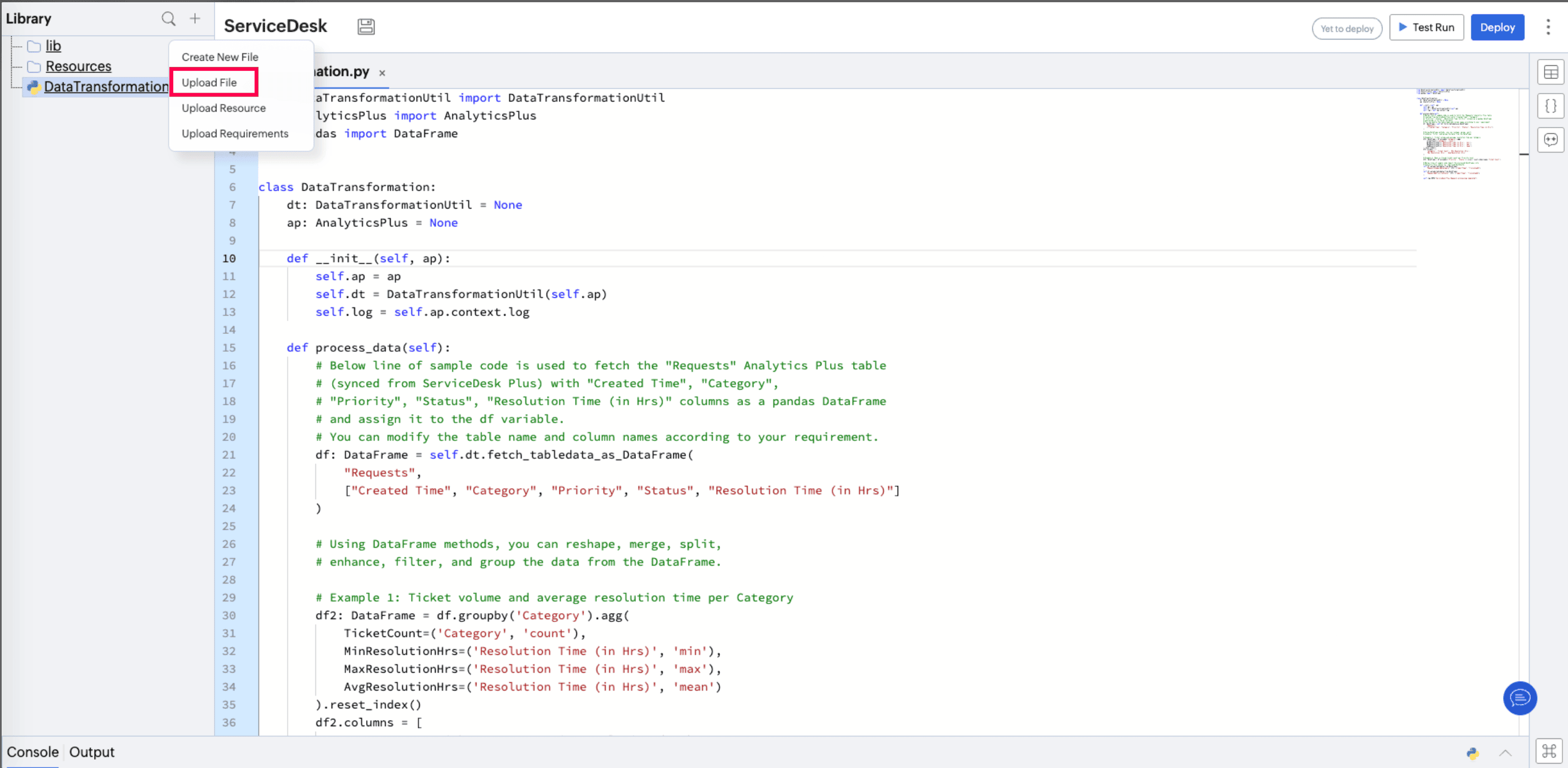The image size is (1568, 768).
Task: Click the 'AvgResolutionHrs=' line of code
Action: [x=533, y=688]
